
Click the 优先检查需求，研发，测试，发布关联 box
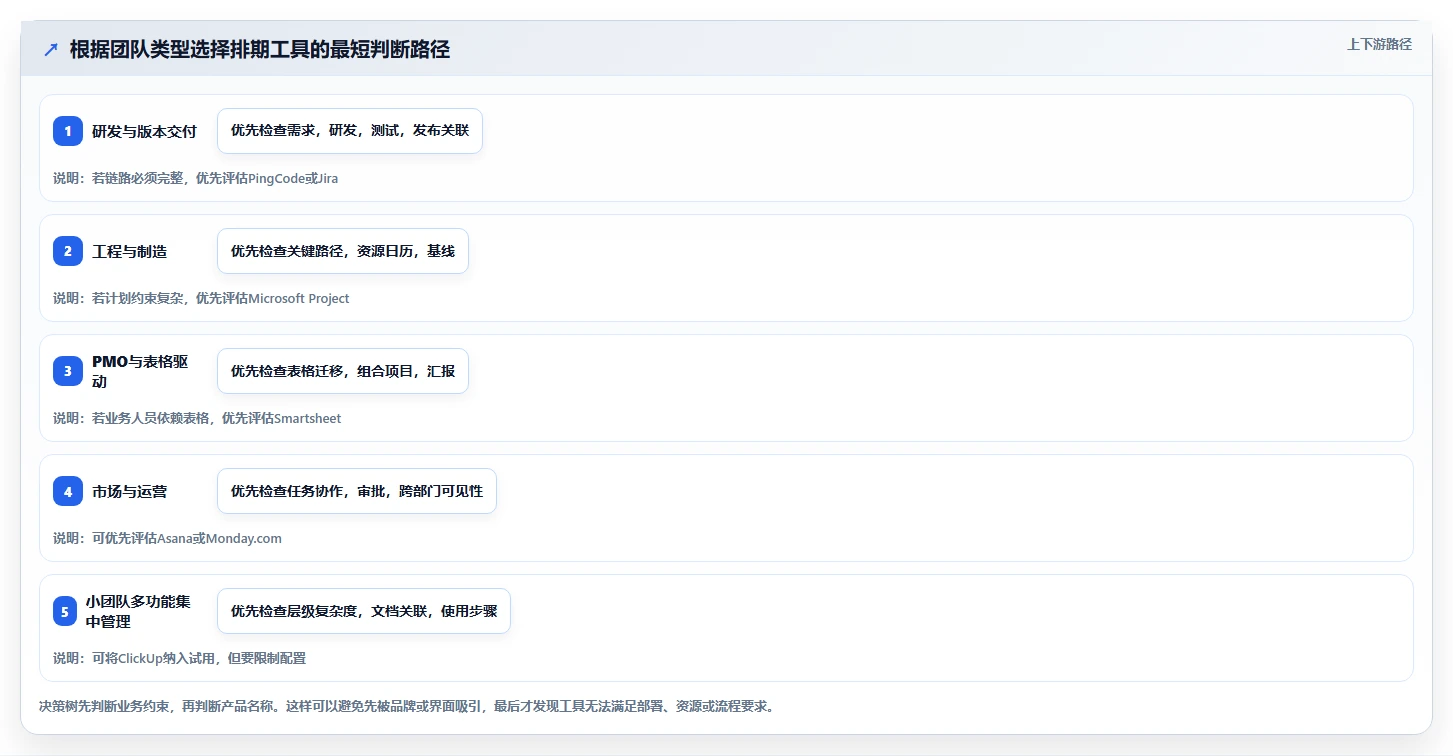(350, 131)
